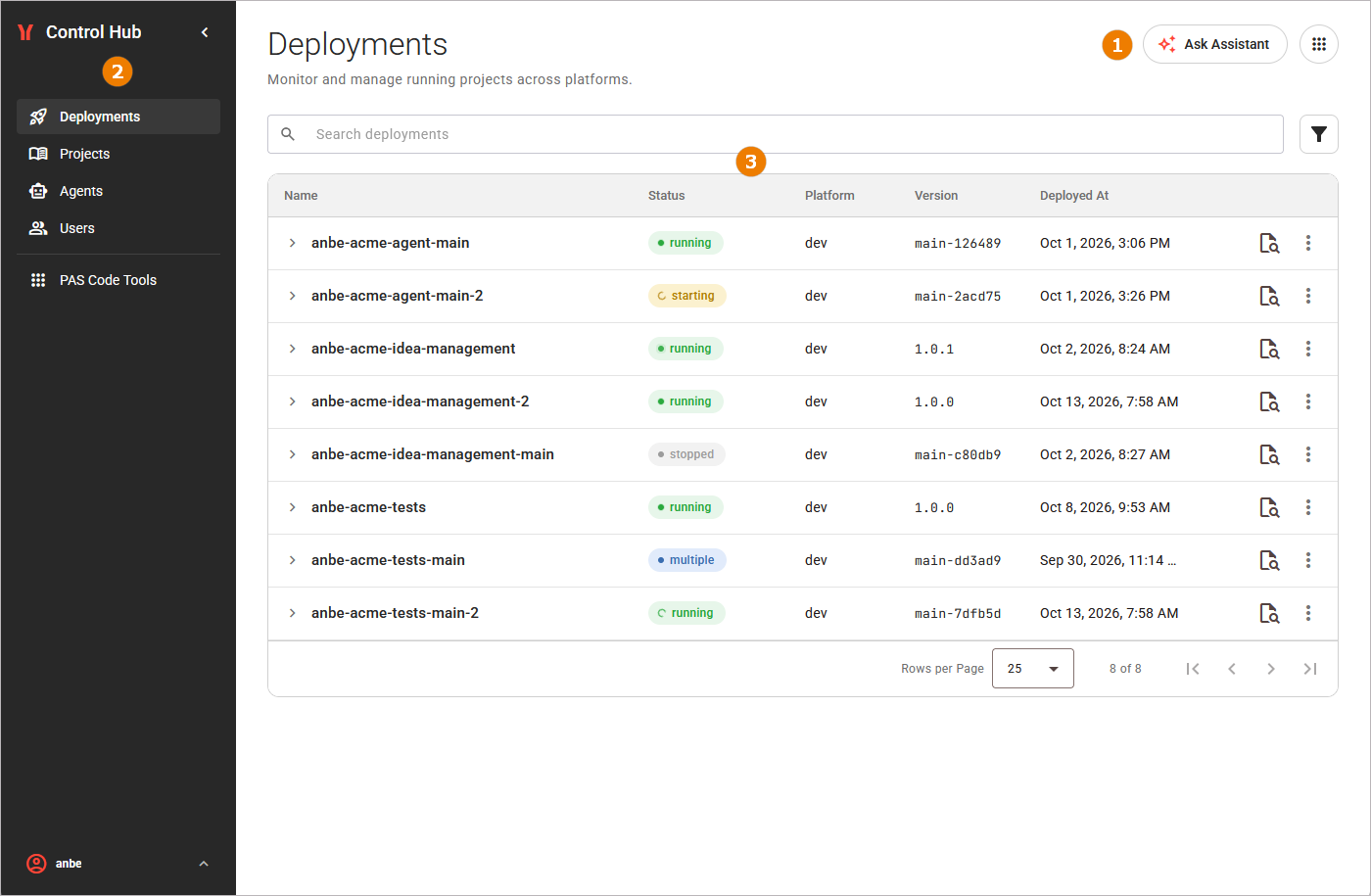
Task: Open the Users section
Action: (118, 228)
